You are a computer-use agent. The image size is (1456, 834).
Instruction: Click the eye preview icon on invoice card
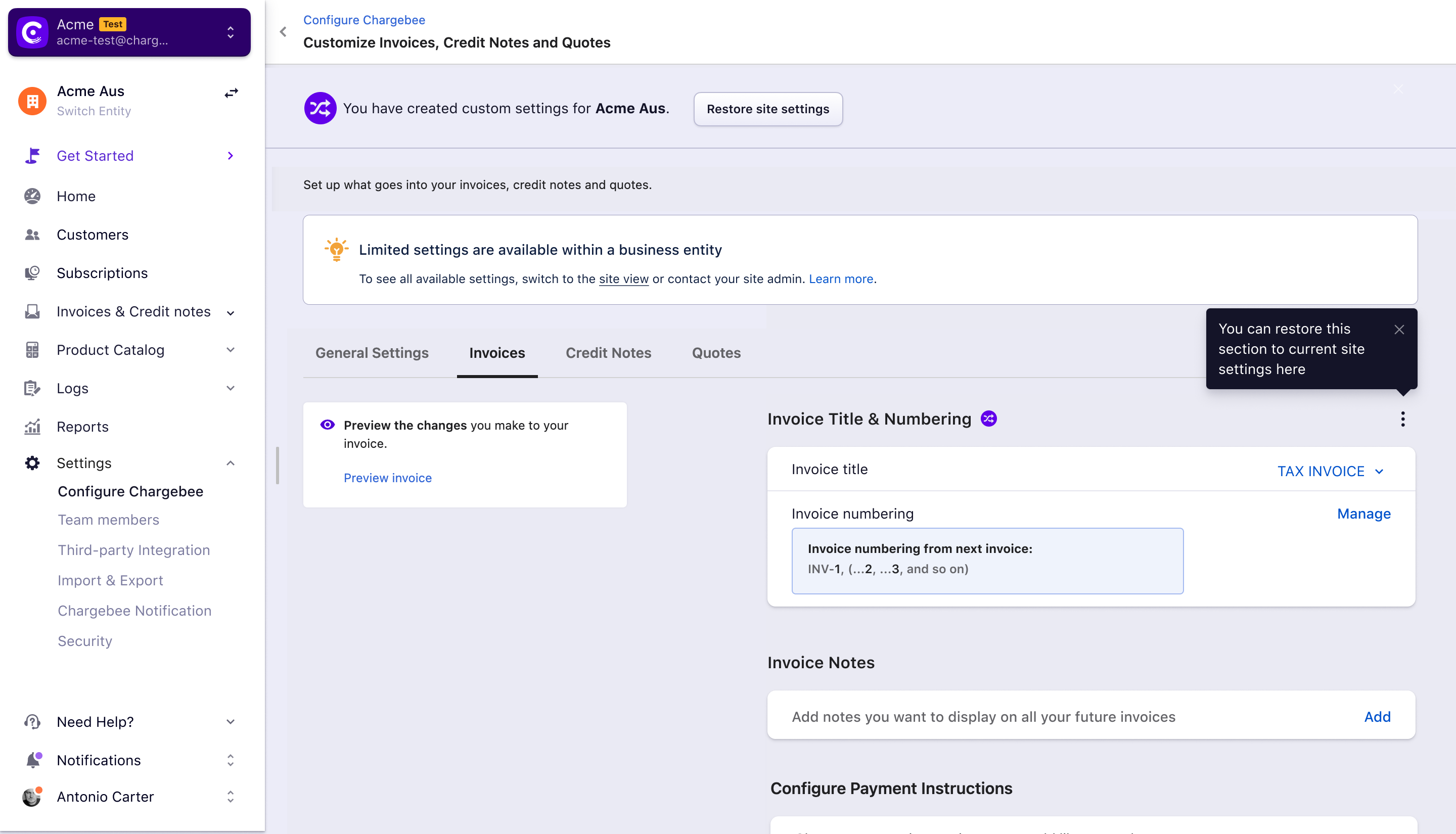(328, 425)
